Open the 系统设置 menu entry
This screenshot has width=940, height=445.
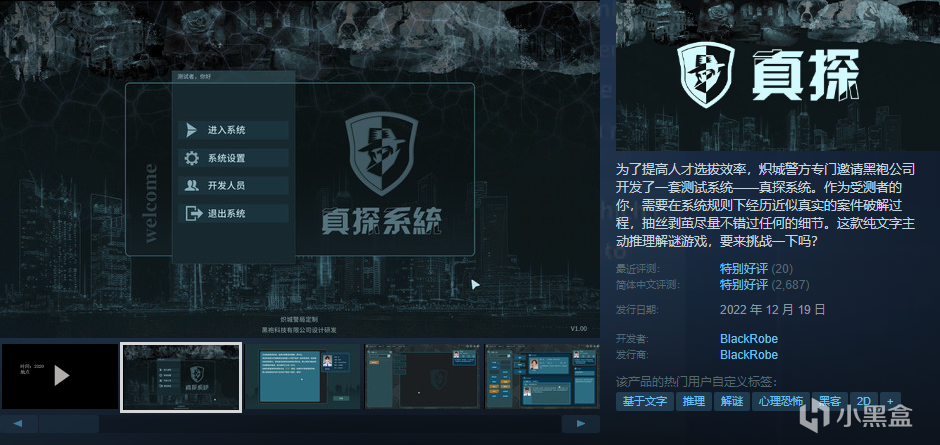(233, 158)
